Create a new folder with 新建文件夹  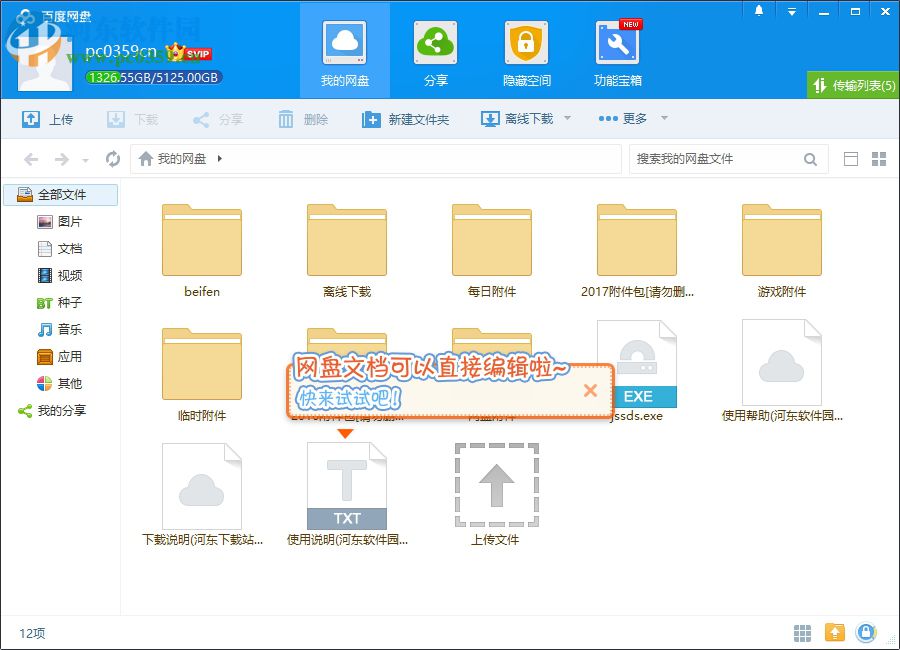(407, 118)
